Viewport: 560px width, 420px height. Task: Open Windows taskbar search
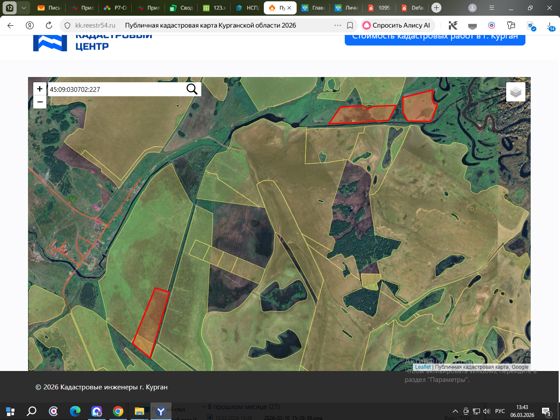tap(32, 411)
